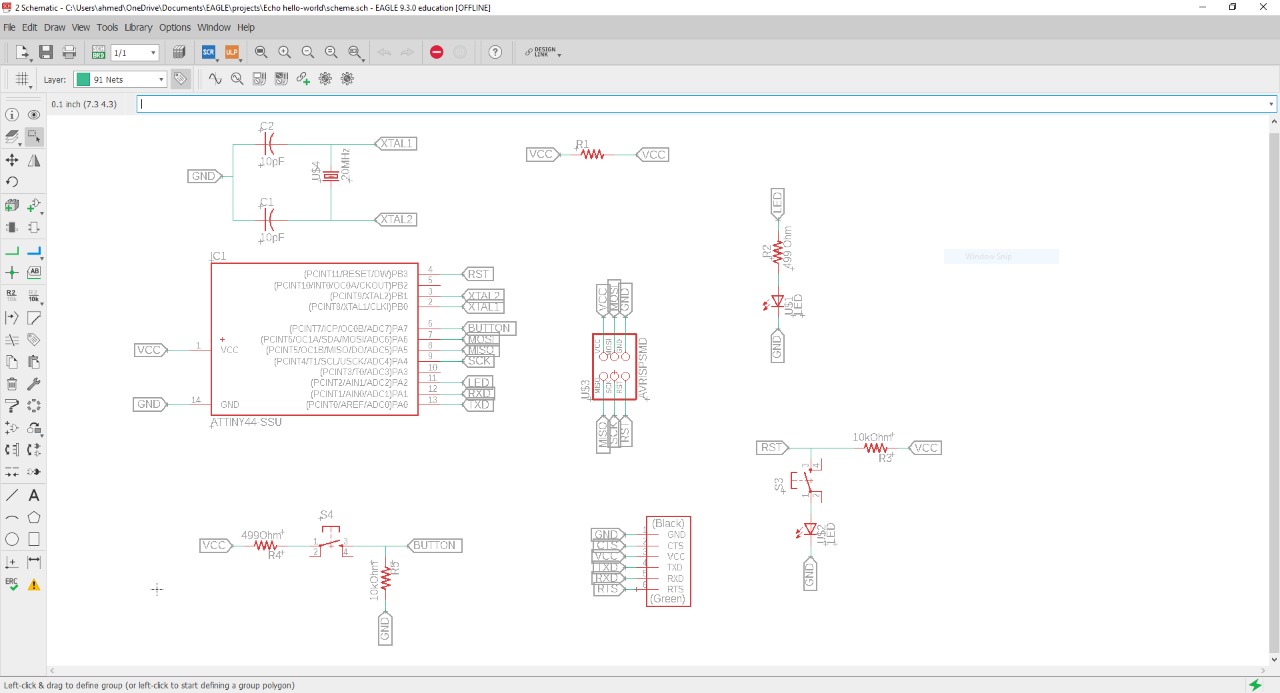
Task: Open the CAM processor icon
Action: [179, 52]
